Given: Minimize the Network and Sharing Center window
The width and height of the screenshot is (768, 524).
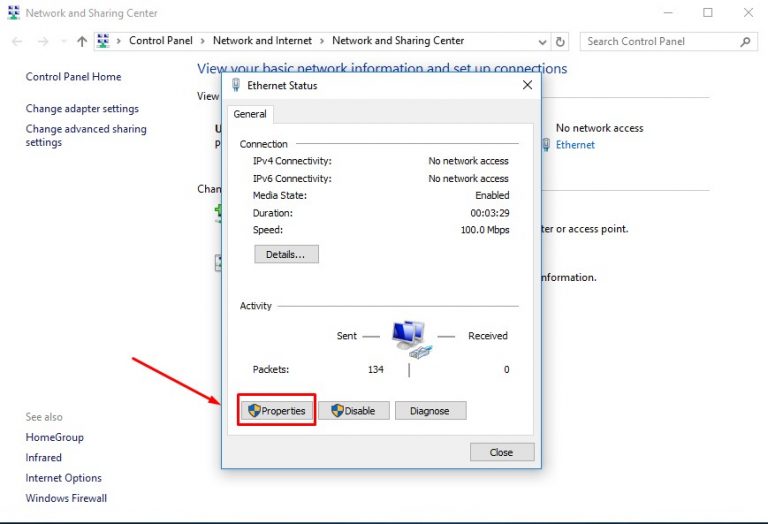Looking at the screenshot, I should click(x=669, y=13).
